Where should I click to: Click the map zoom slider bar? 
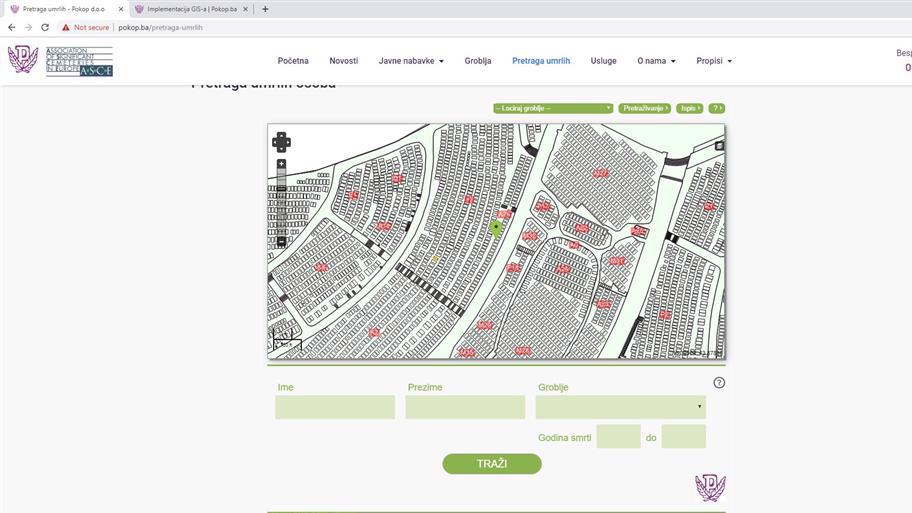pos(282,202)
